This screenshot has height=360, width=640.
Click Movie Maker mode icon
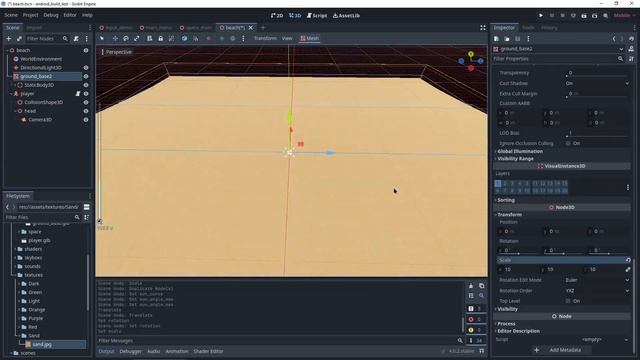tap(605, 16)
